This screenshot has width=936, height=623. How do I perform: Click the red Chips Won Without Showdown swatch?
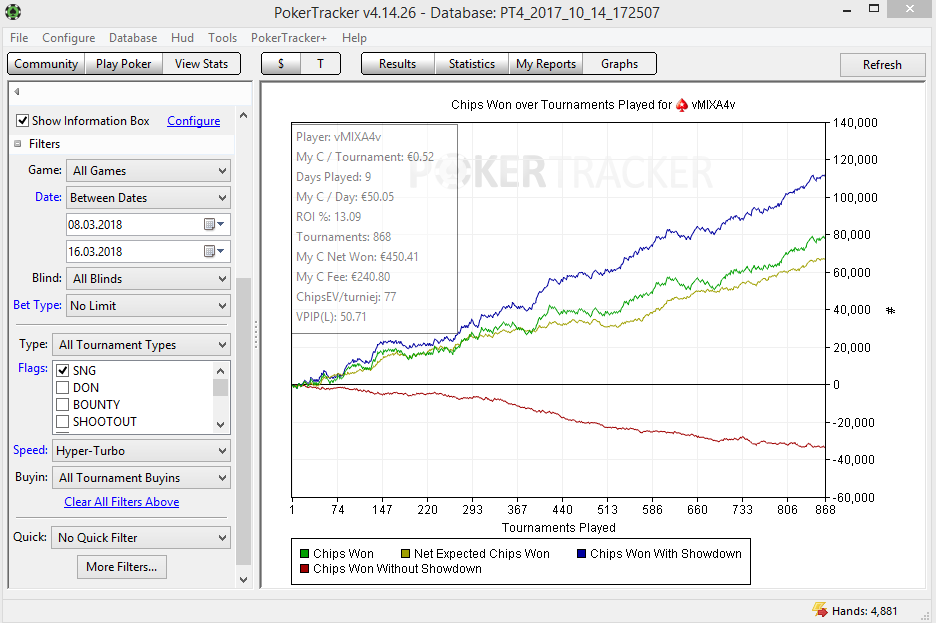point(304,569)
